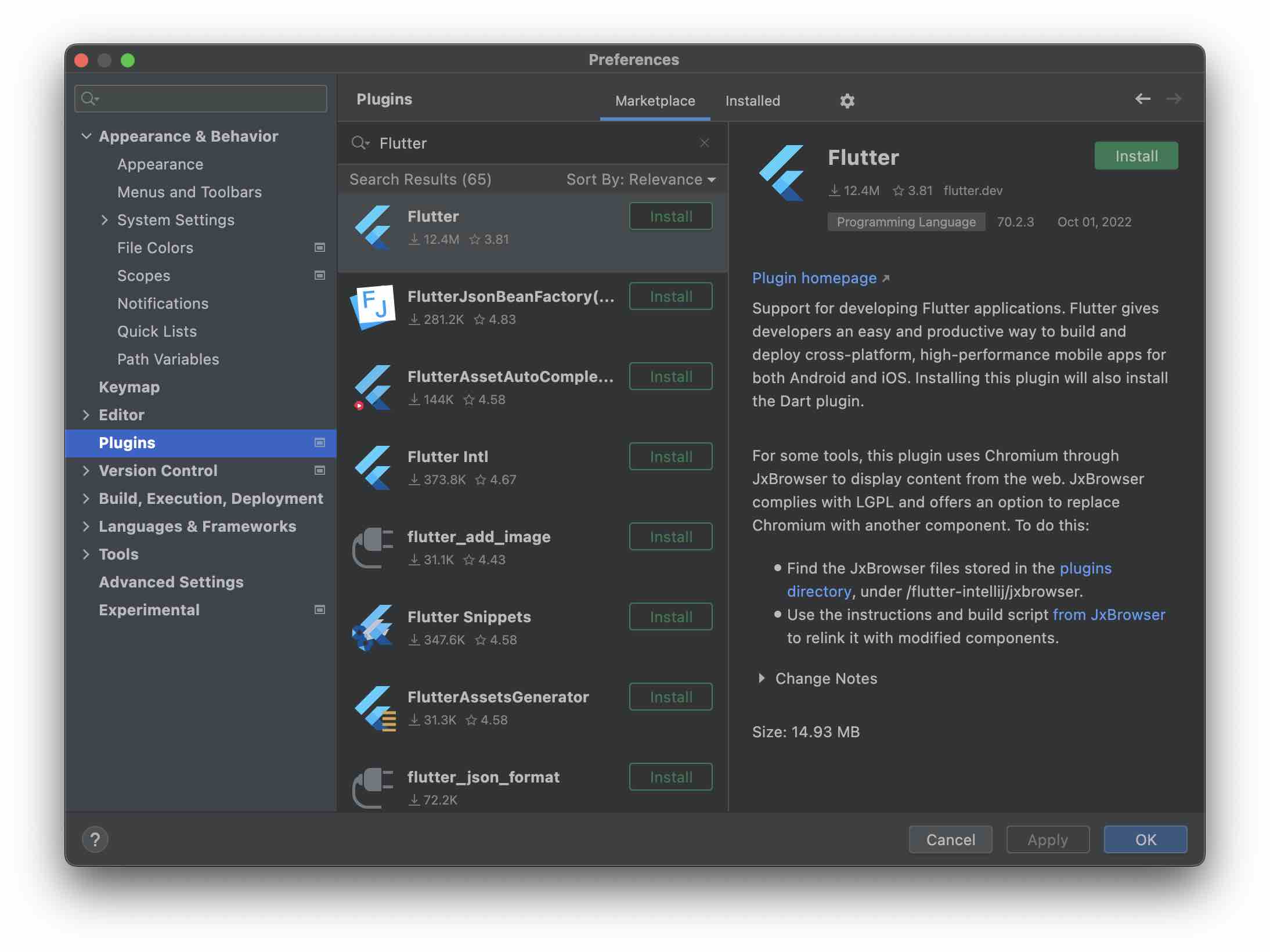Switch to the Marketplace tab

click(x=655, y=100)
